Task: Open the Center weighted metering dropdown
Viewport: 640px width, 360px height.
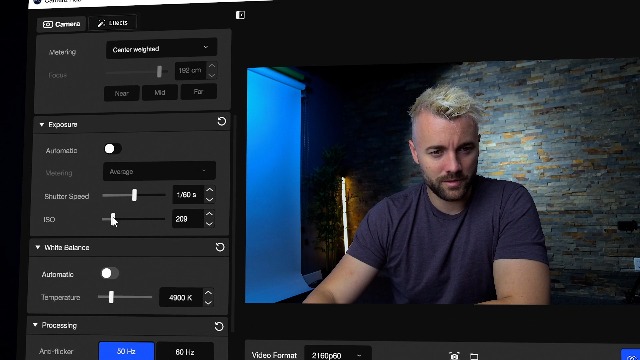Action: [x=161, y=49]
